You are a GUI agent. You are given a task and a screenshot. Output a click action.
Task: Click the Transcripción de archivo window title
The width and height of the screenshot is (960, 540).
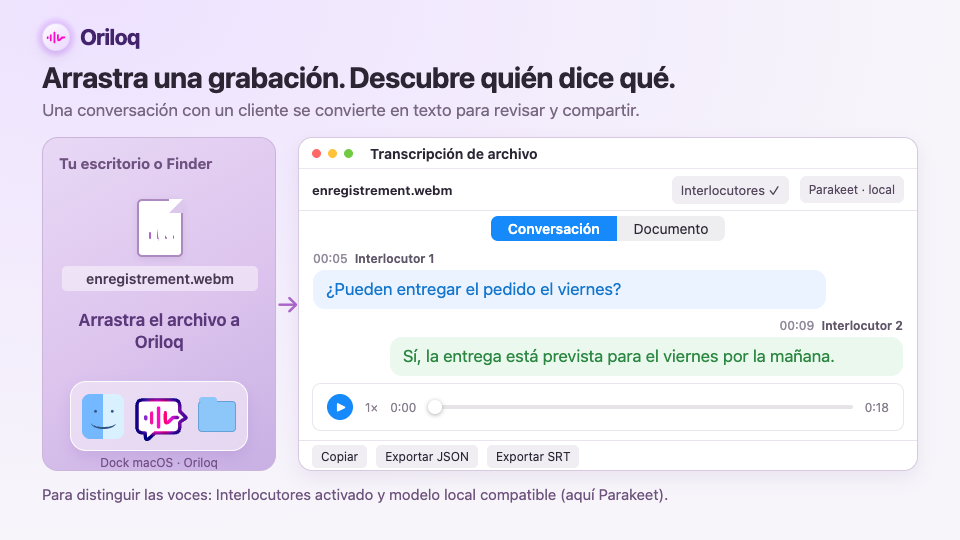click(454, 154)
